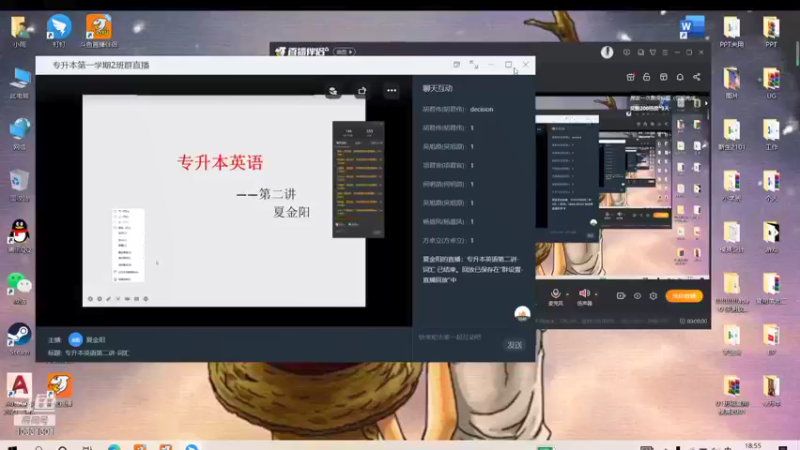Expand the microphone dropdown arrow
800x450 pixels.
tap(567, 294)
